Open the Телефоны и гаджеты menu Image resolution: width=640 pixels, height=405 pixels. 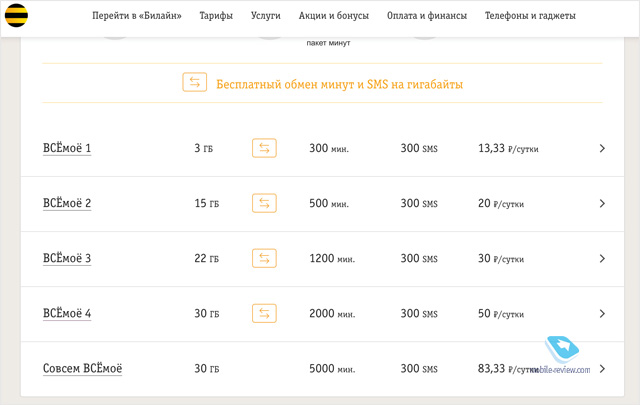[530, 16]
